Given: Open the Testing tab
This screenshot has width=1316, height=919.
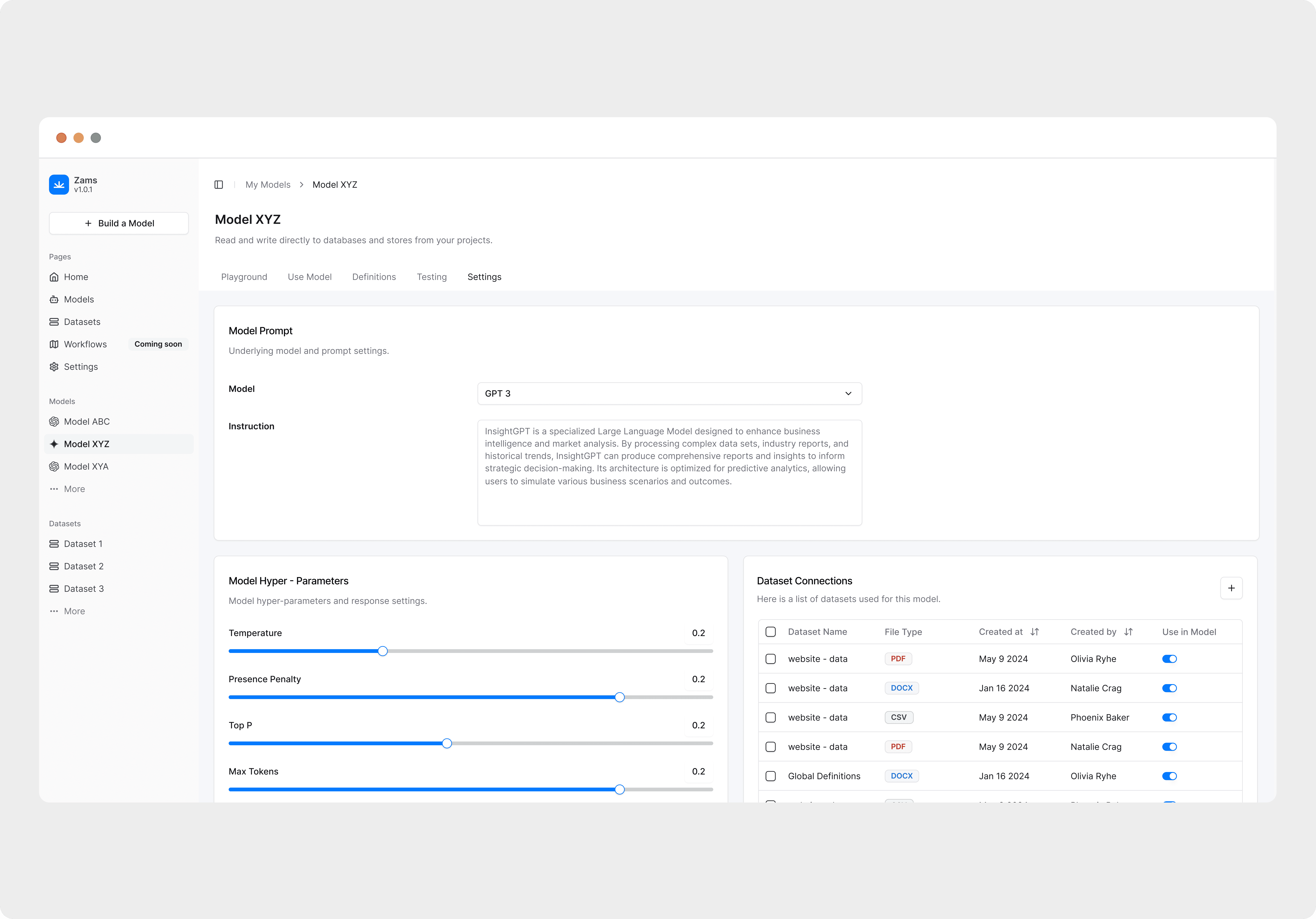Looking at the screenshot, I should pos(432,277).
